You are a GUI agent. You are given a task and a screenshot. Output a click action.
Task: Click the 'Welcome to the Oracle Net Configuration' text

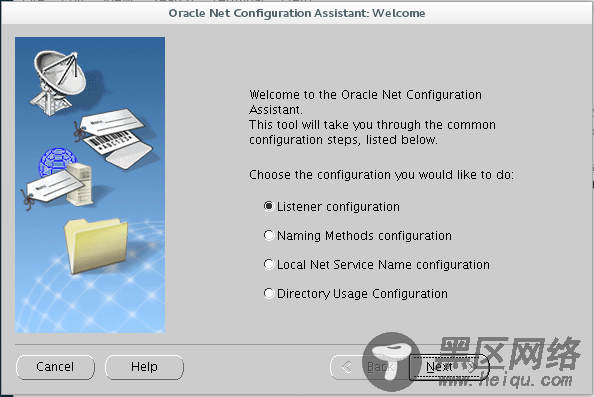click(x=365, y=95)
